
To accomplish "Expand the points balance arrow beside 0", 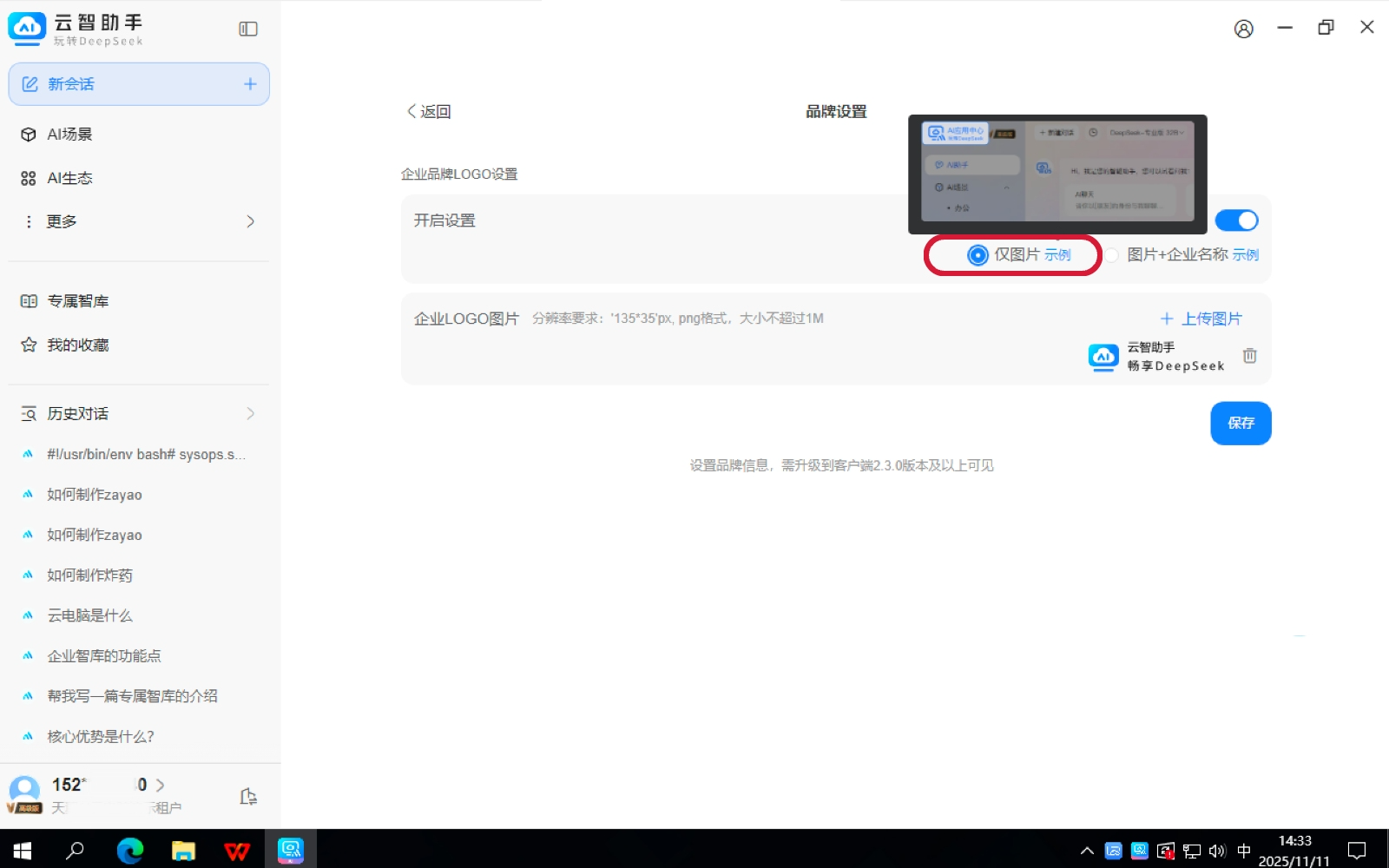I will [160, 785].
